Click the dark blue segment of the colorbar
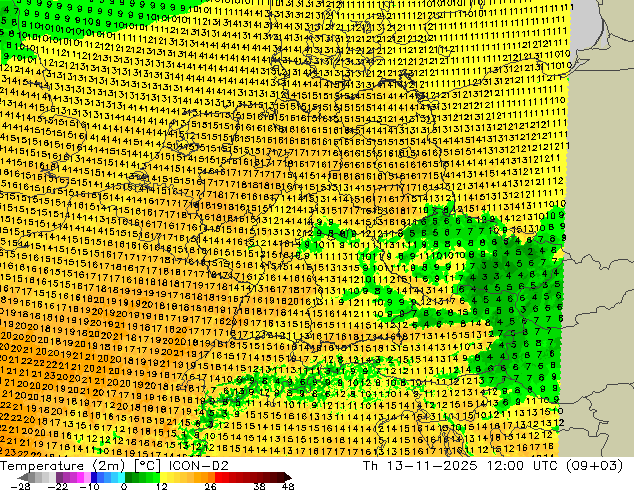This screenshot has width=634, height=490. pyautogui.click(x=94, y=477)
